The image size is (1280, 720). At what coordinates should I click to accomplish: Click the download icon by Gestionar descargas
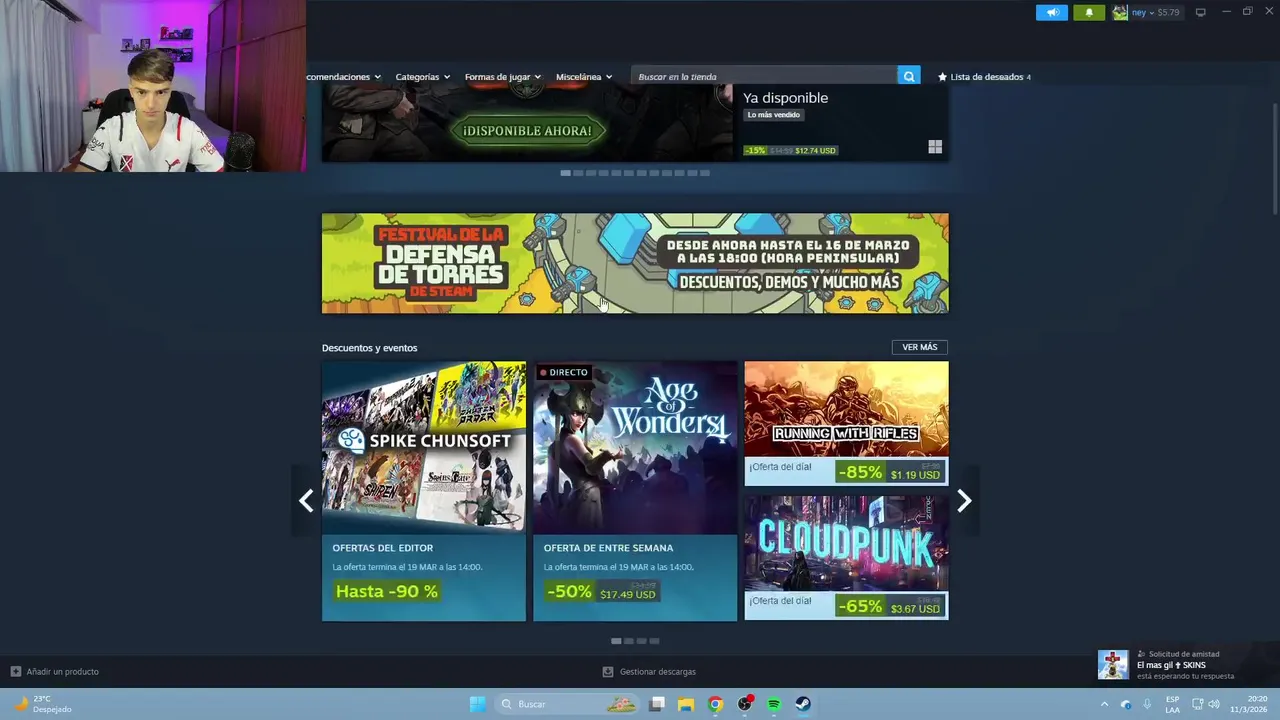pos(608,671)
